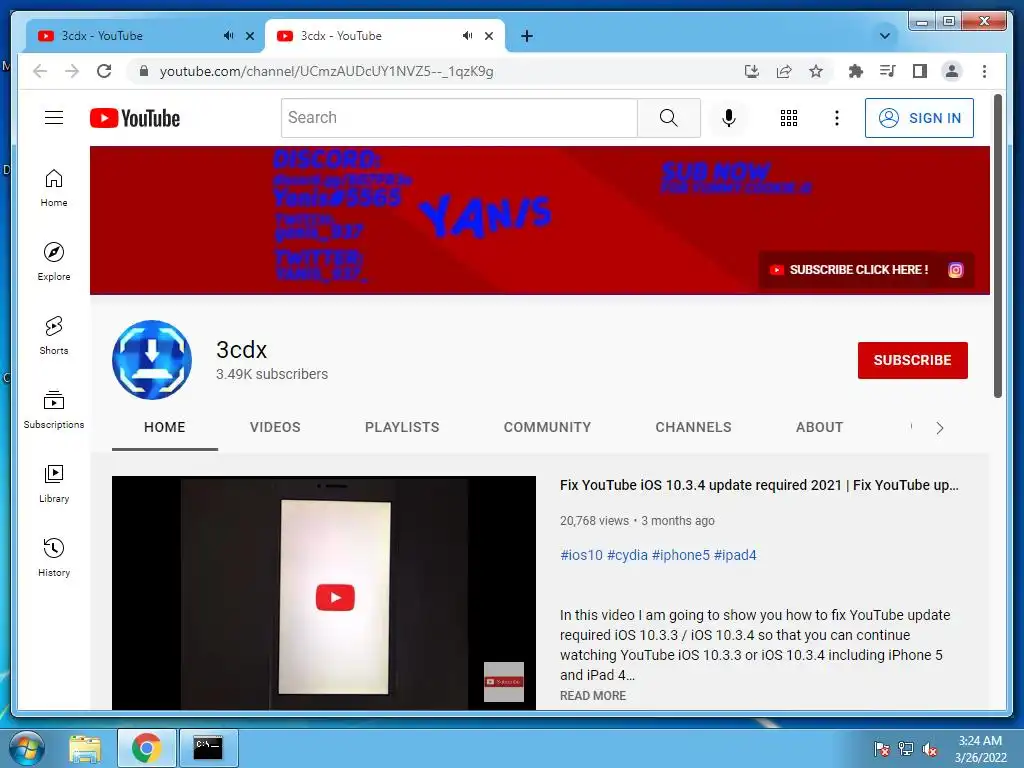Open Subscriptions in sidebar

pos(54,409)
